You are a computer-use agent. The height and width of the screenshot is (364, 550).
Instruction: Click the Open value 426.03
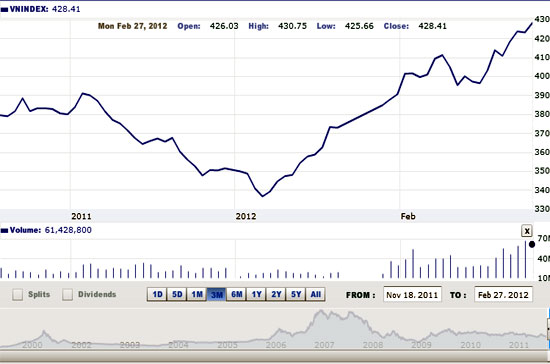click(224, 26)
